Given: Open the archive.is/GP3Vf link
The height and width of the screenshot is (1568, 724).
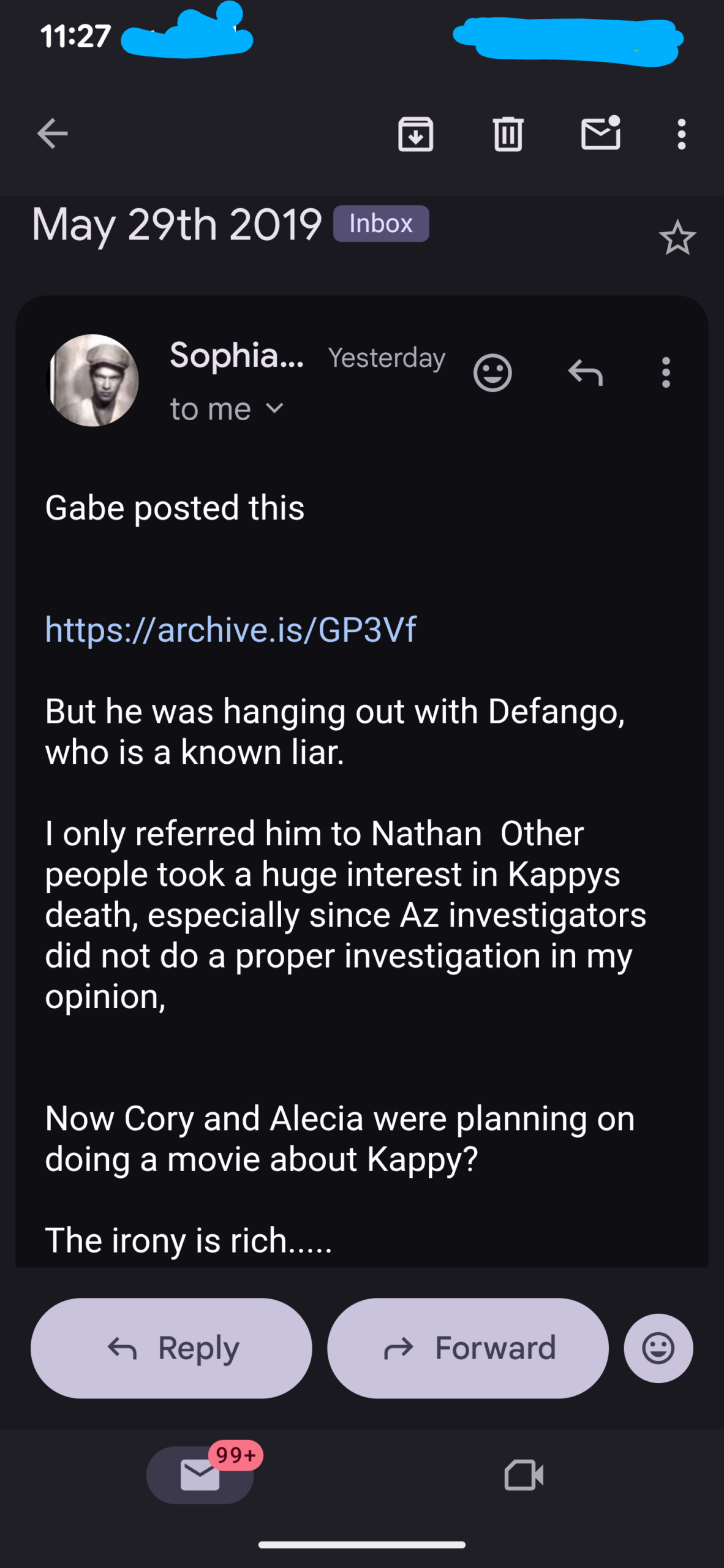Looking at the screenshot, I should coord(231,629).
